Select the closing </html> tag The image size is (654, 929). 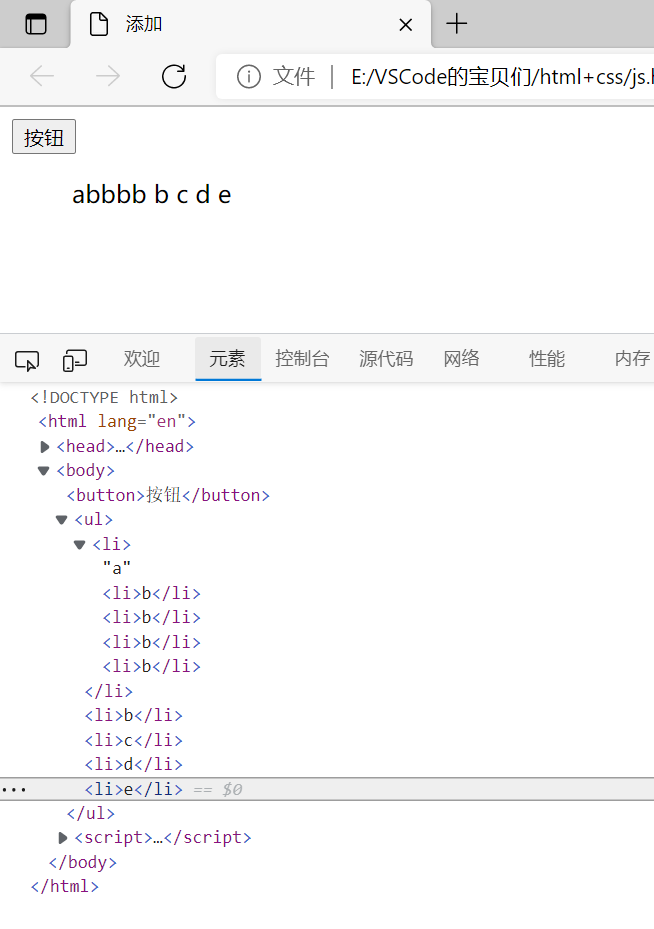point(65,886)
